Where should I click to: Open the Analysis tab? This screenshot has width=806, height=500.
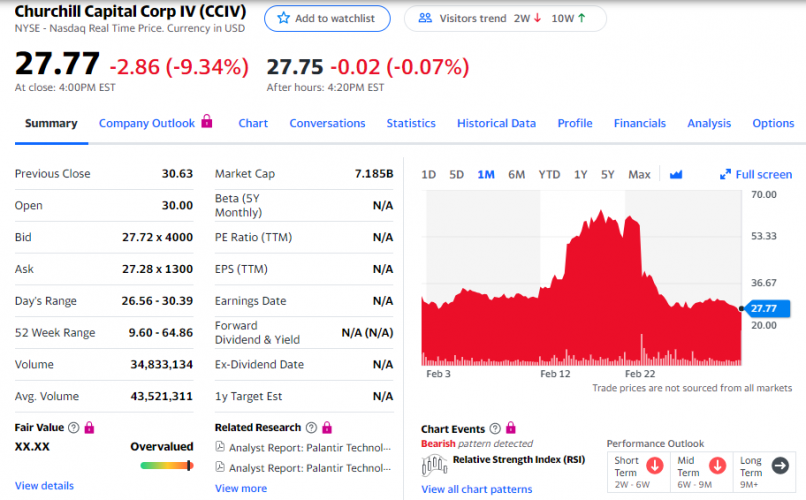(x=709, y=123)
